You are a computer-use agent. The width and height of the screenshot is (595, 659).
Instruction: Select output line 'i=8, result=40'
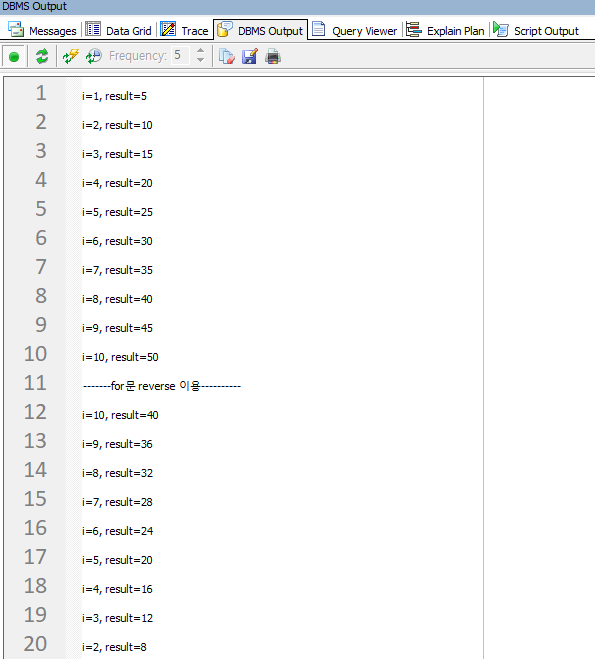click(117, 299)
